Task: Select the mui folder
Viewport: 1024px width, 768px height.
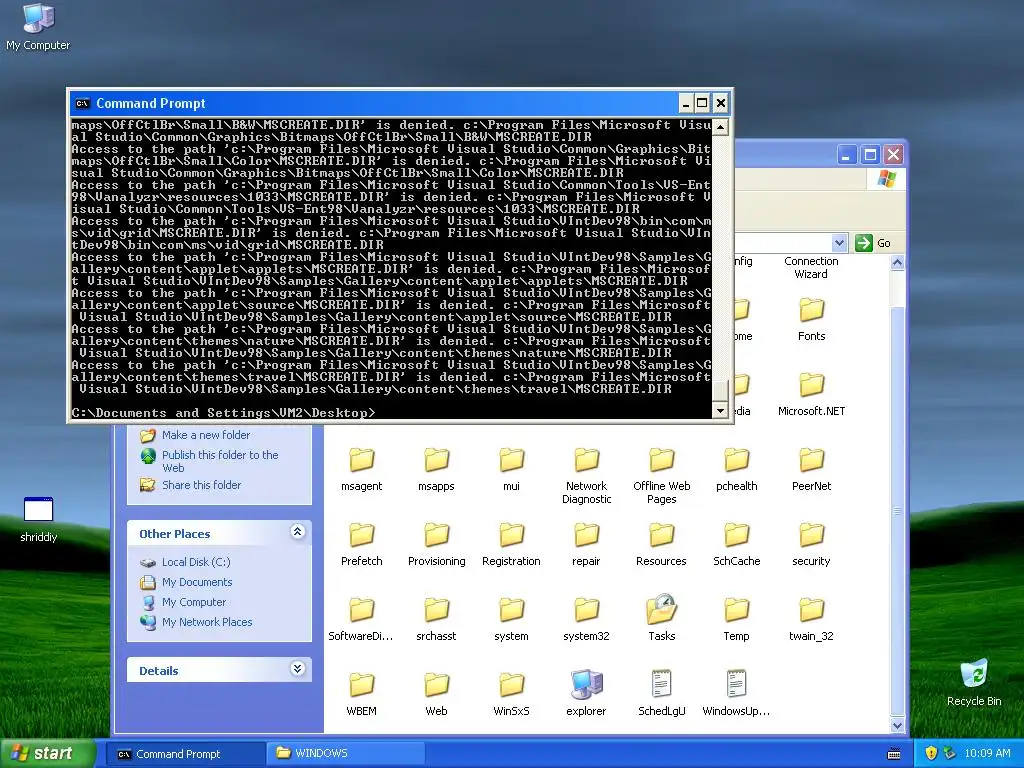Action: coord(511,470)
